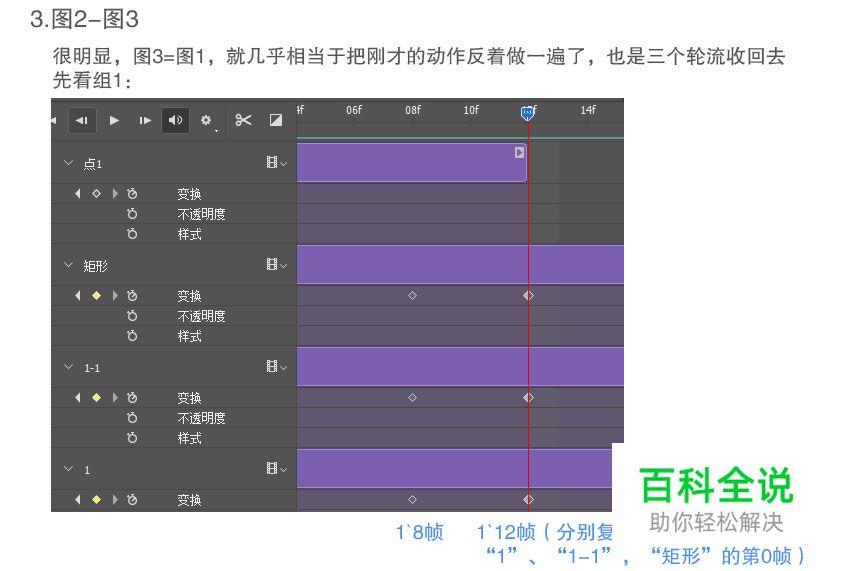Select the 点1 purple clip

coord(411,162)
